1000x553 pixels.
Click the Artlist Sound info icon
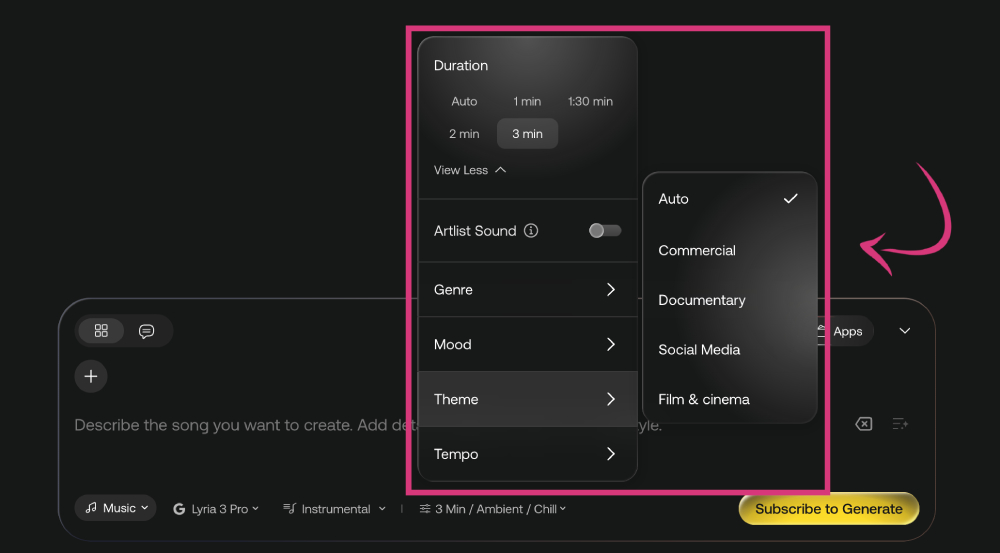531,231
